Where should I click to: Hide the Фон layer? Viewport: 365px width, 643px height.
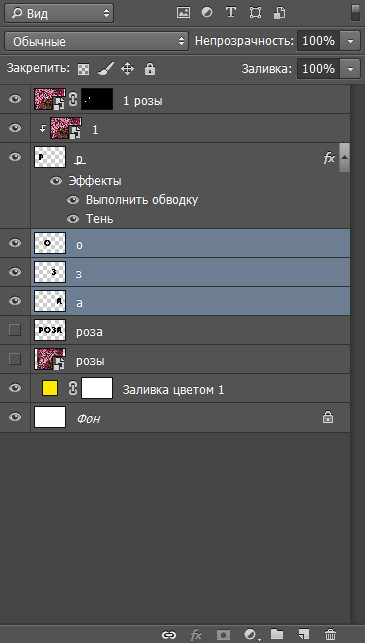pyautogui.click(x=15, y=417)
